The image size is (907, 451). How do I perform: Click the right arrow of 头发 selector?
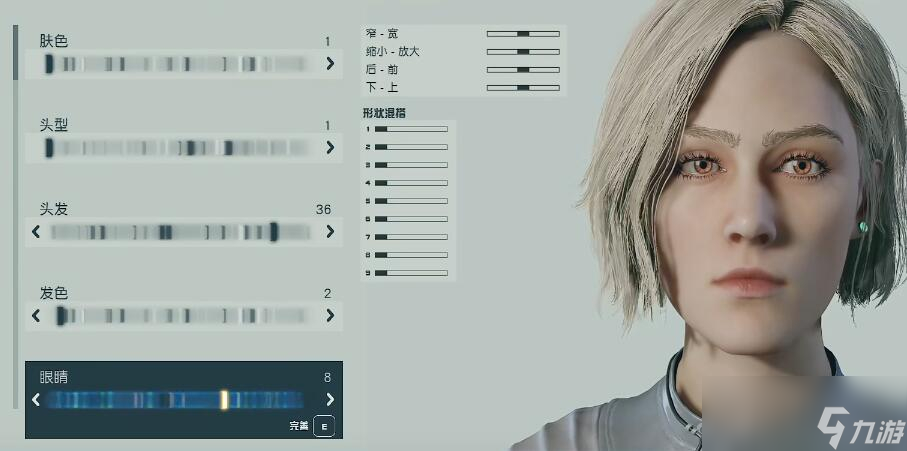[330, 232]
